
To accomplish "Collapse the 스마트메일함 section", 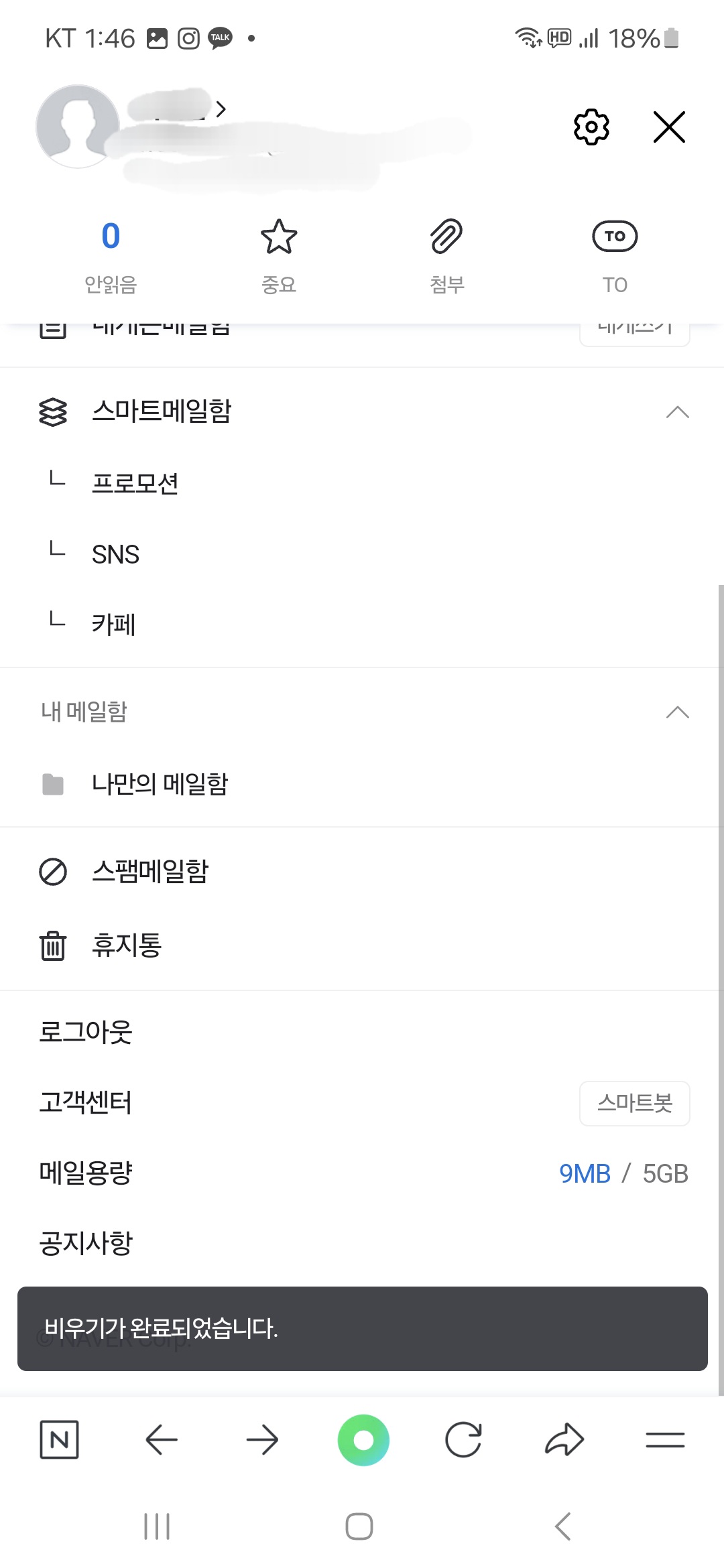I will pos(677,411).
